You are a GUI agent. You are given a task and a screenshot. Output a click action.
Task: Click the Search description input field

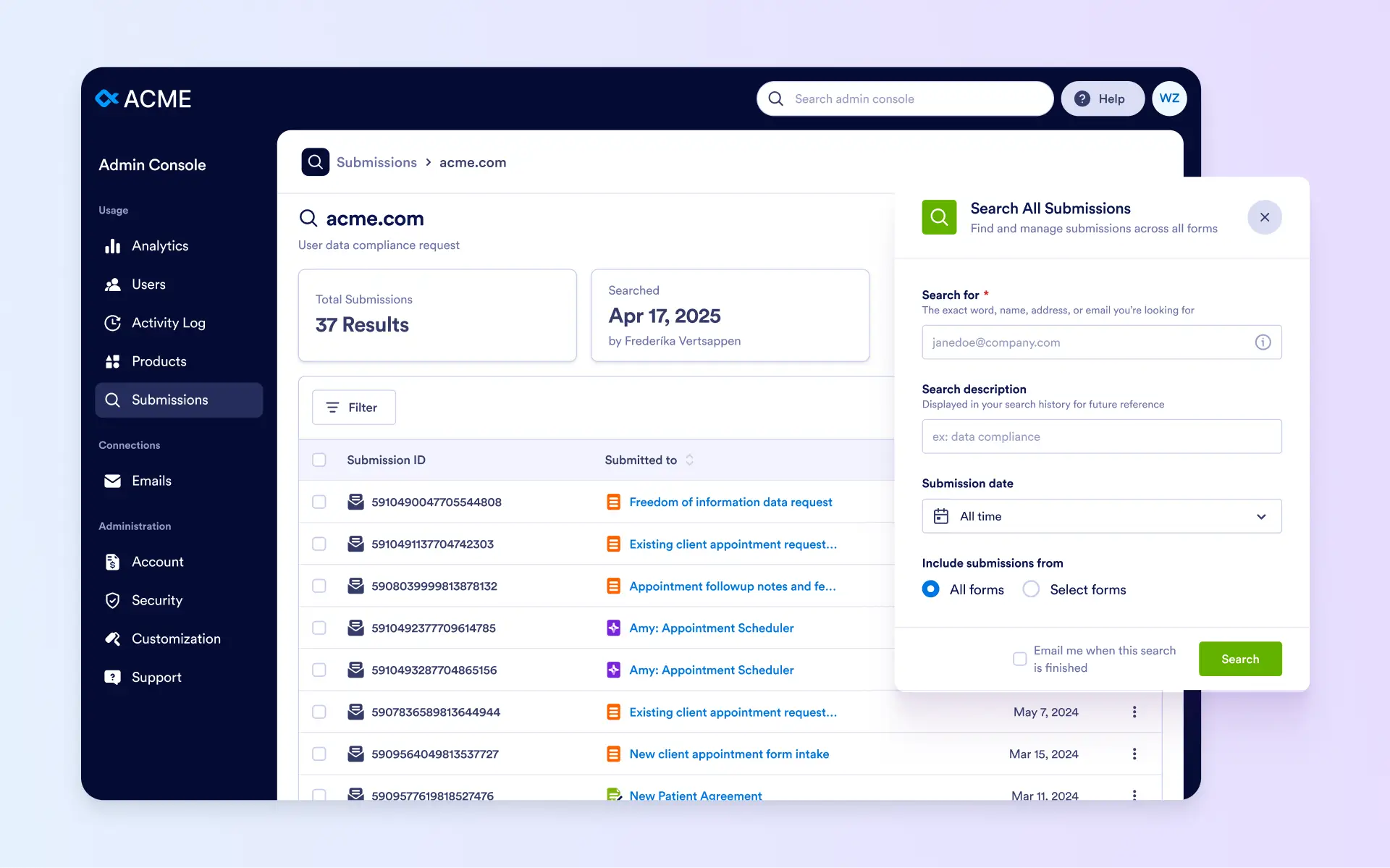1101,437
